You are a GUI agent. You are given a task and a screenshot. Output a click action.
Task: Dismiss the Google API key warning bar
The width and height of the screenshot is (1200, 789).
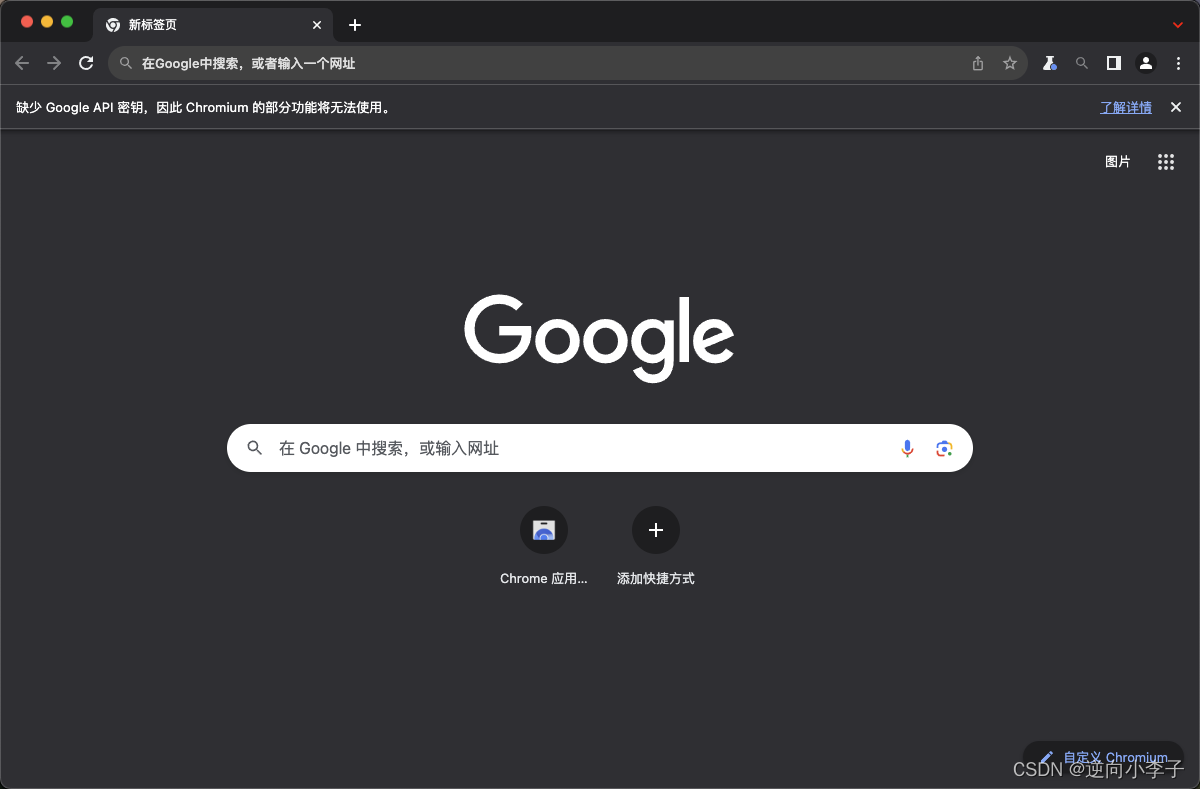[x=1175, y=107]
